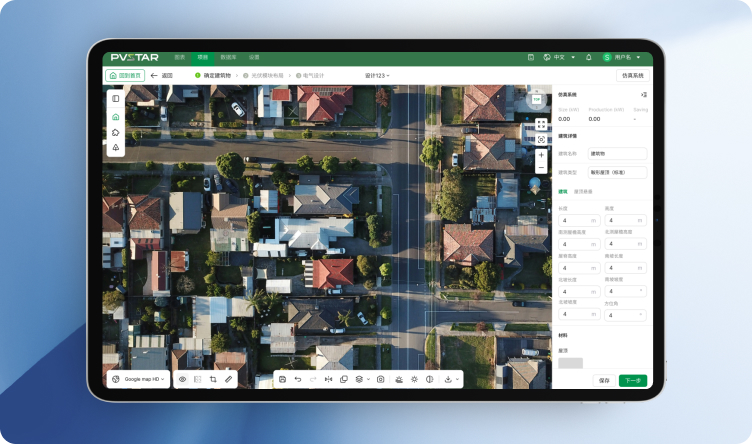Select the ruler measure tool
This screenshot has height=444, width=752.
(228, 380)
